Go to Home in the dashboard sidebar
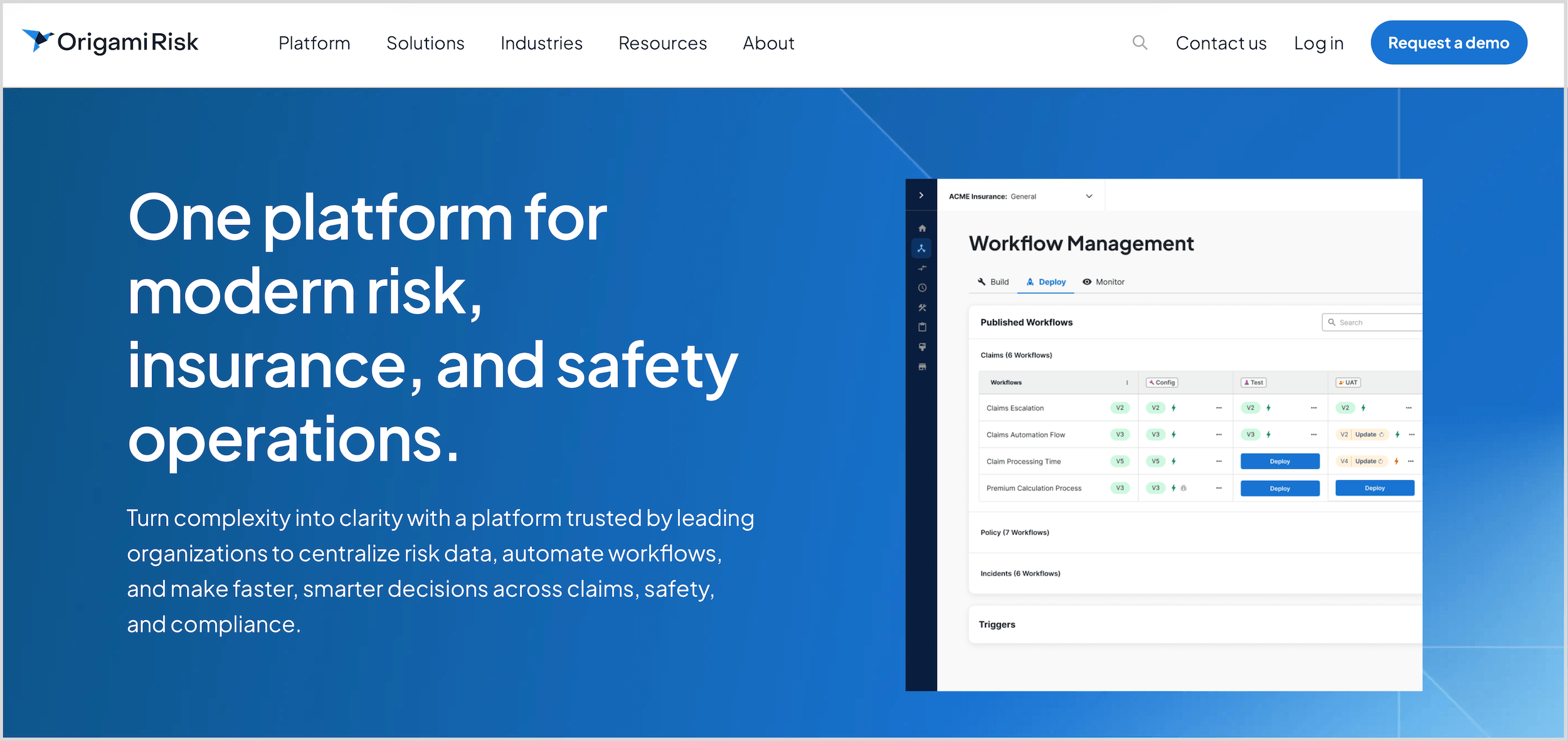The image size is (1568, 741). click(921, 228)
